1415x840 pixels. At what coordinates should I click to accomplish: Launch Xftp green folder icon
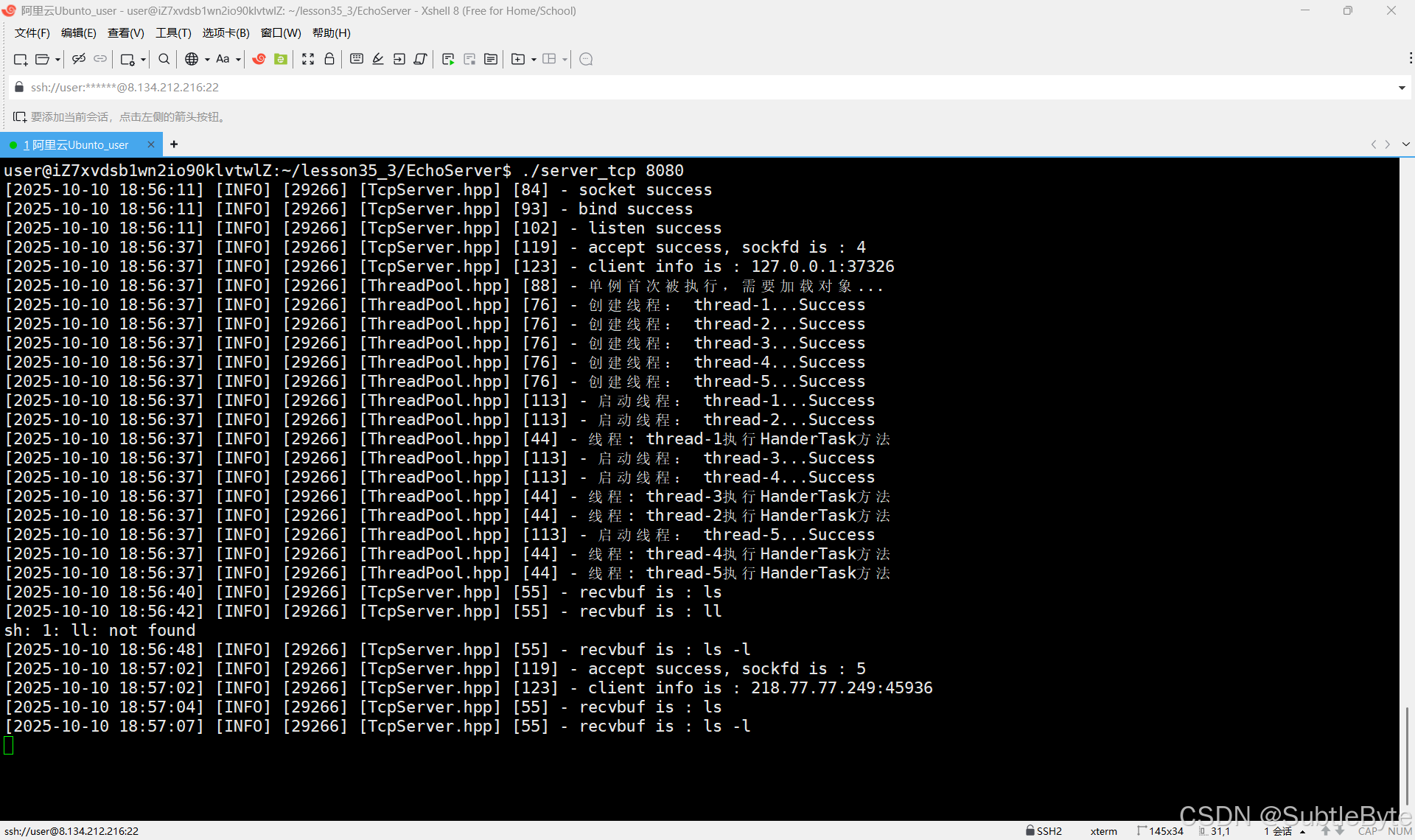point(281,59)
